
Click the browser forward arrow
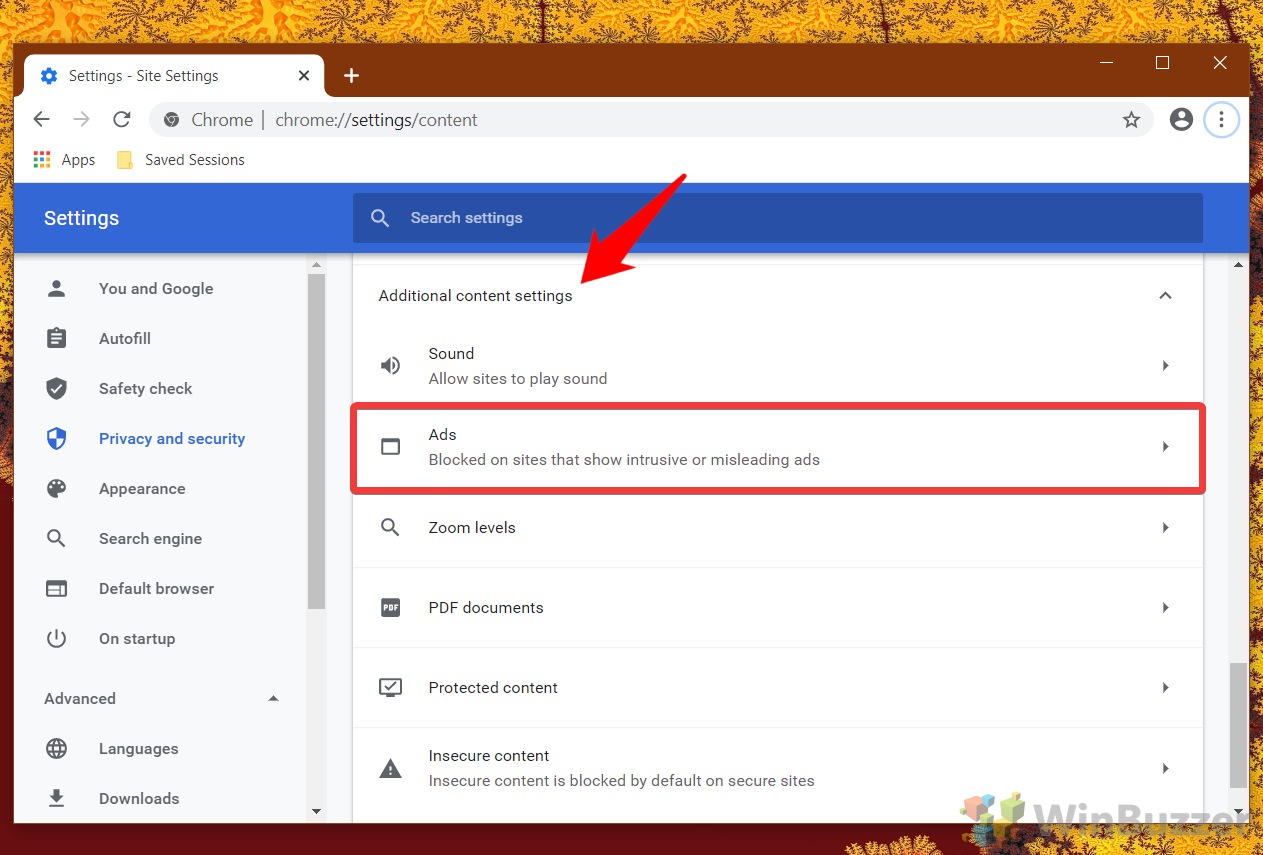(x=81, y=120)
